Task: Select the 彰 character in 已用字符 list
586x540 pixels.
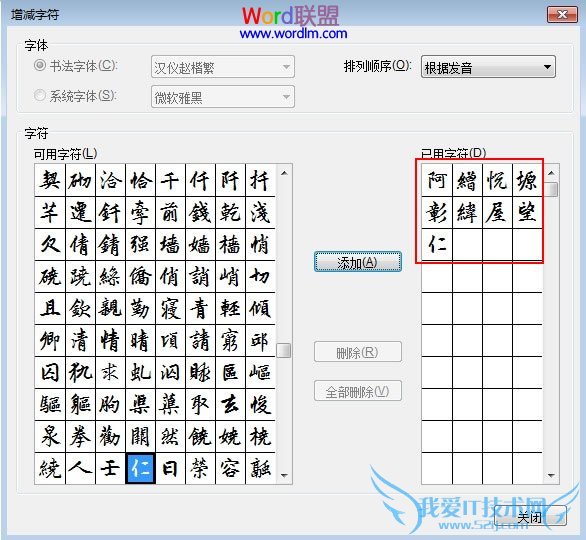Action: click(437, 212)
